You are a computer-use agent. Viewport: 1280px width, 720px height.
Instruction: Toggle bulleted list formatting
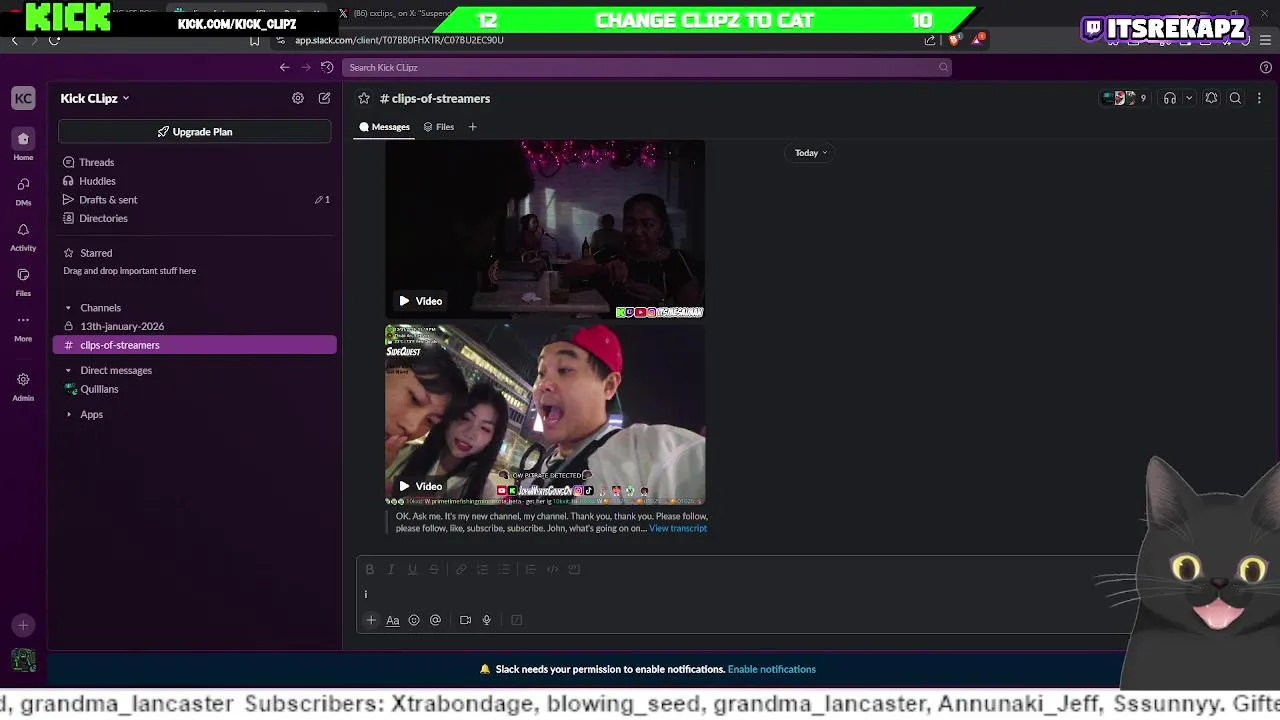point(504,569)
